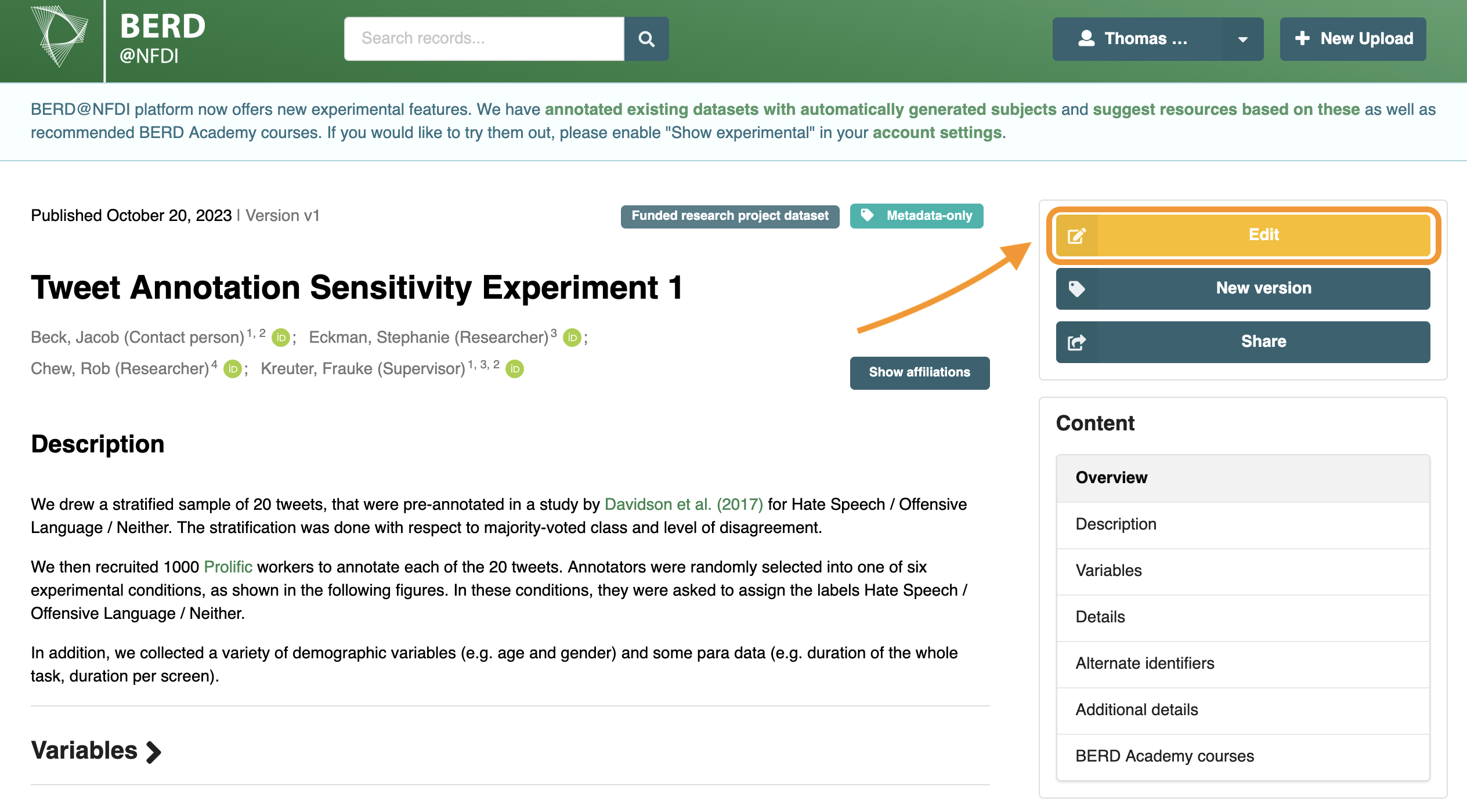Open Jacob Beck's ORCID iD icon
The width and height of the screenshot is (1467, 812).
281,338
